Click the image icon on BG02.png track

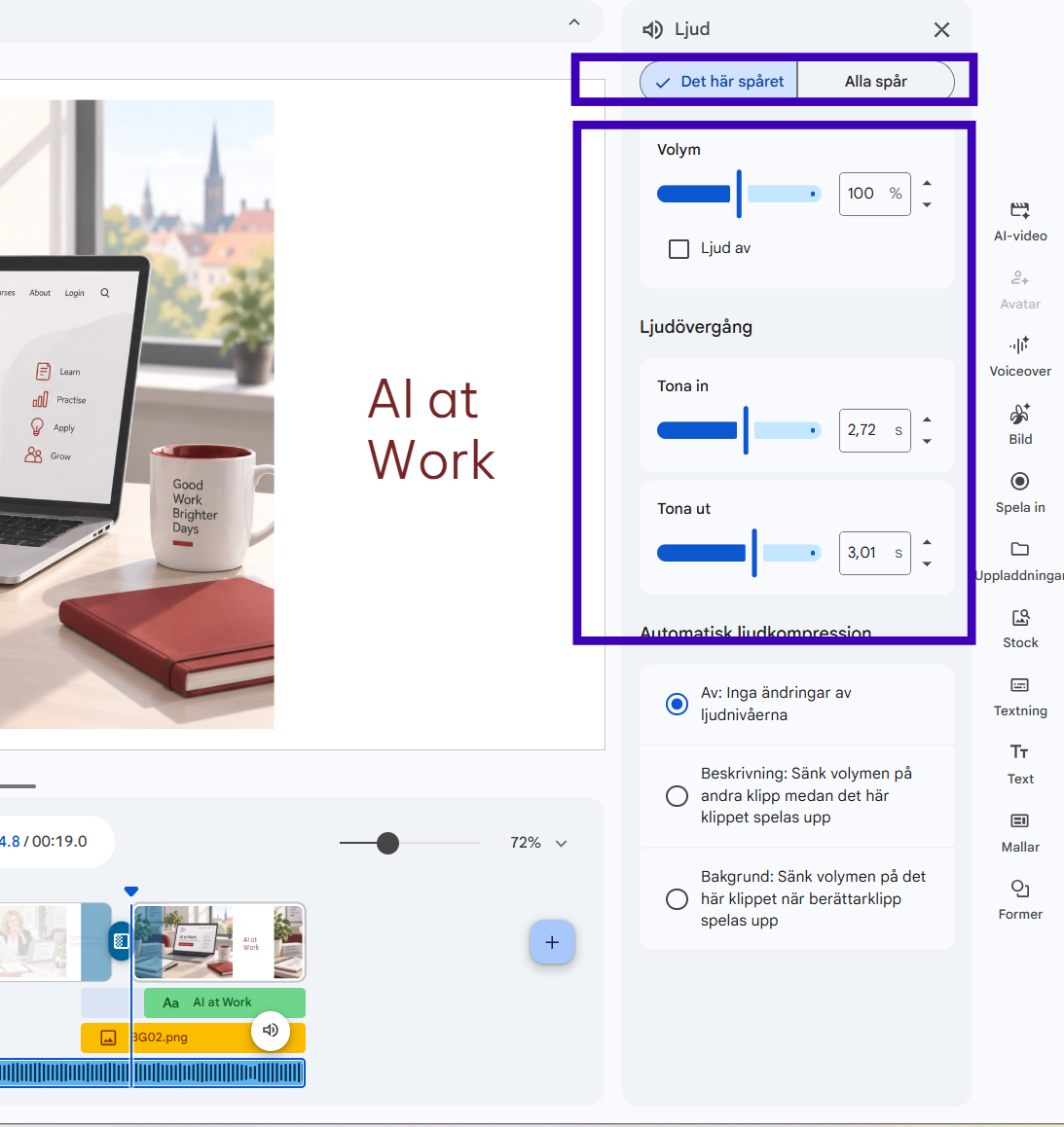(x=108, y=1037)
